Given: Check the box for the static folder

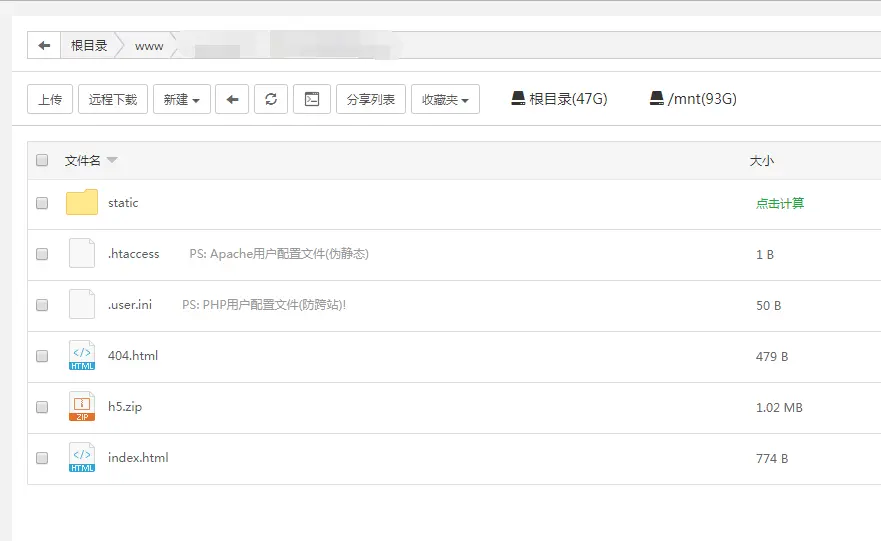Looking at the screenshot, I should [x=42, y=203].
